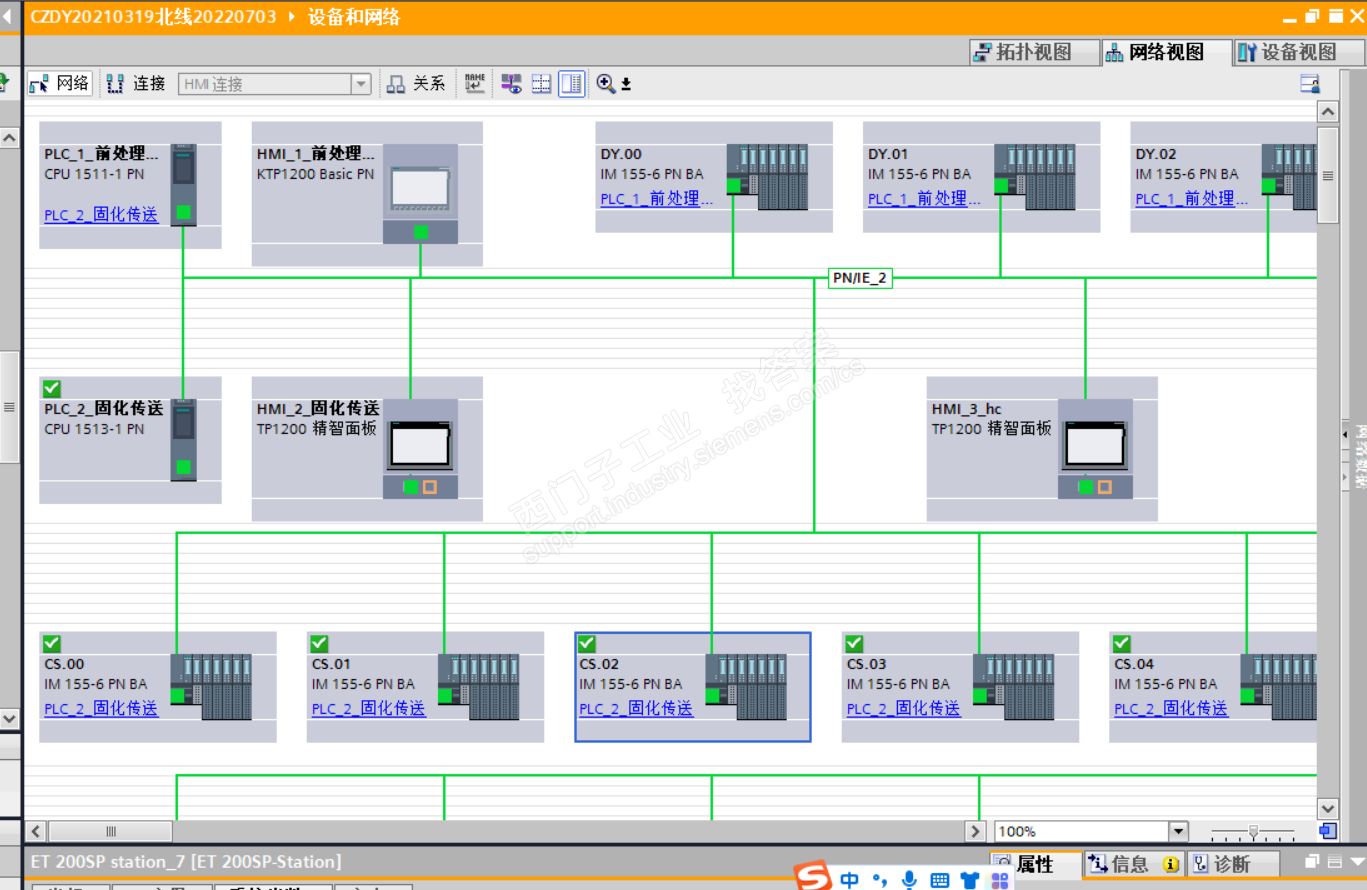Activate the 连接 connections mode button

pos(136,84)
